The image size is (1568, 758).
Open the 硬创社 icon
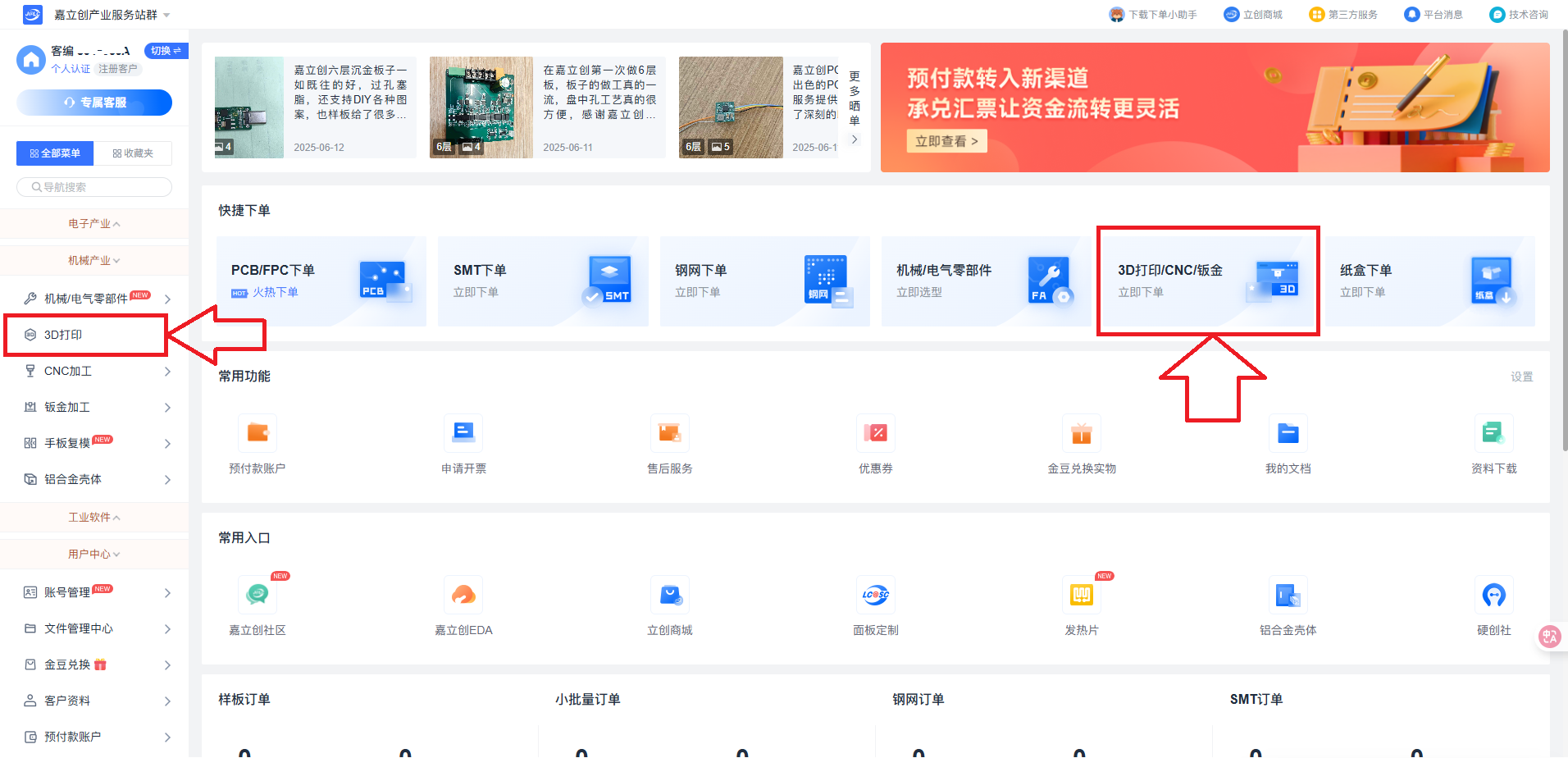pyautogui.click(x=1494, y=595)
